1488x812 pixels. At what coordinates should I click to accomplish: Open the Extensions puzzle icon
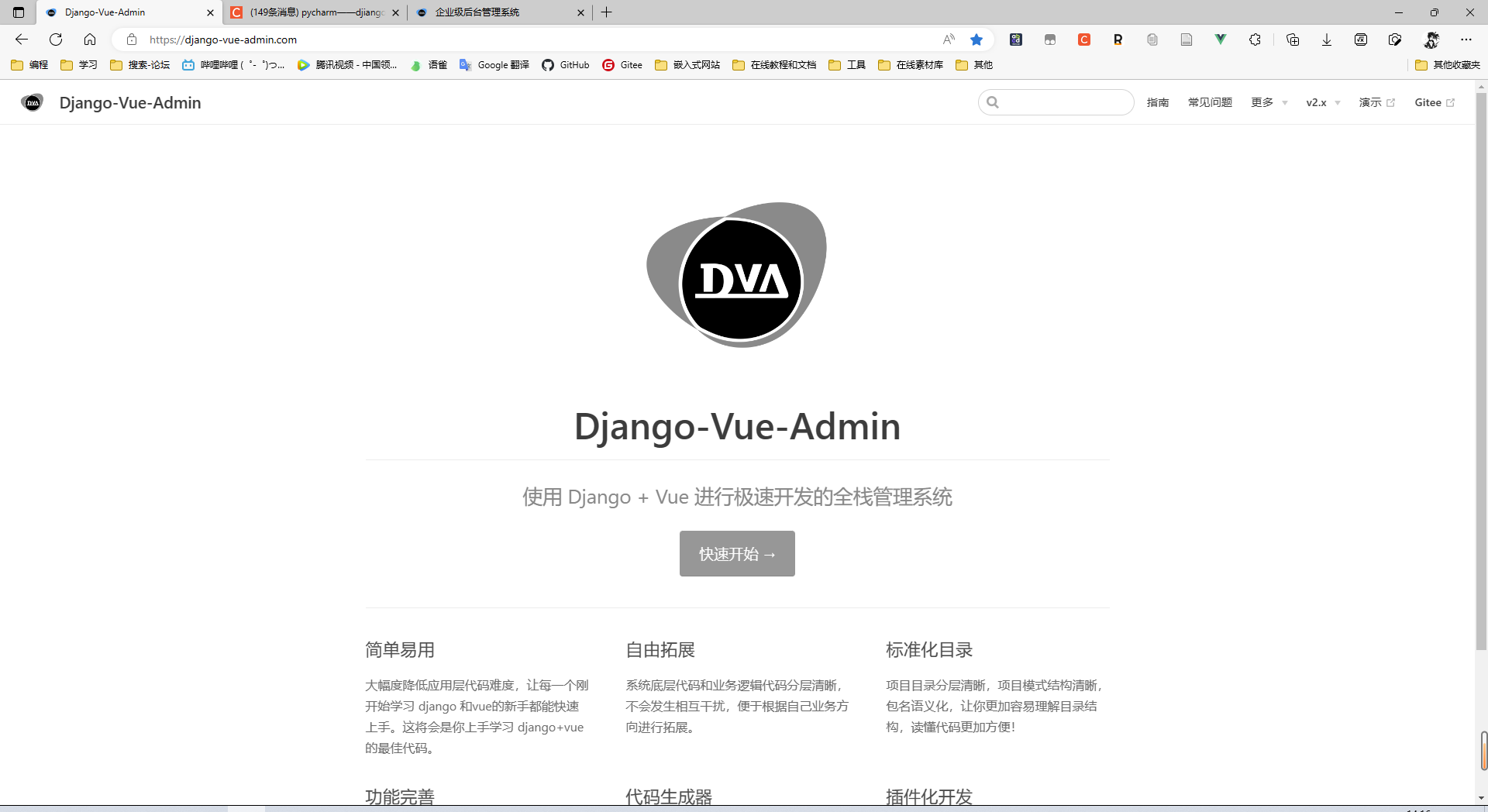point(1255,40)
